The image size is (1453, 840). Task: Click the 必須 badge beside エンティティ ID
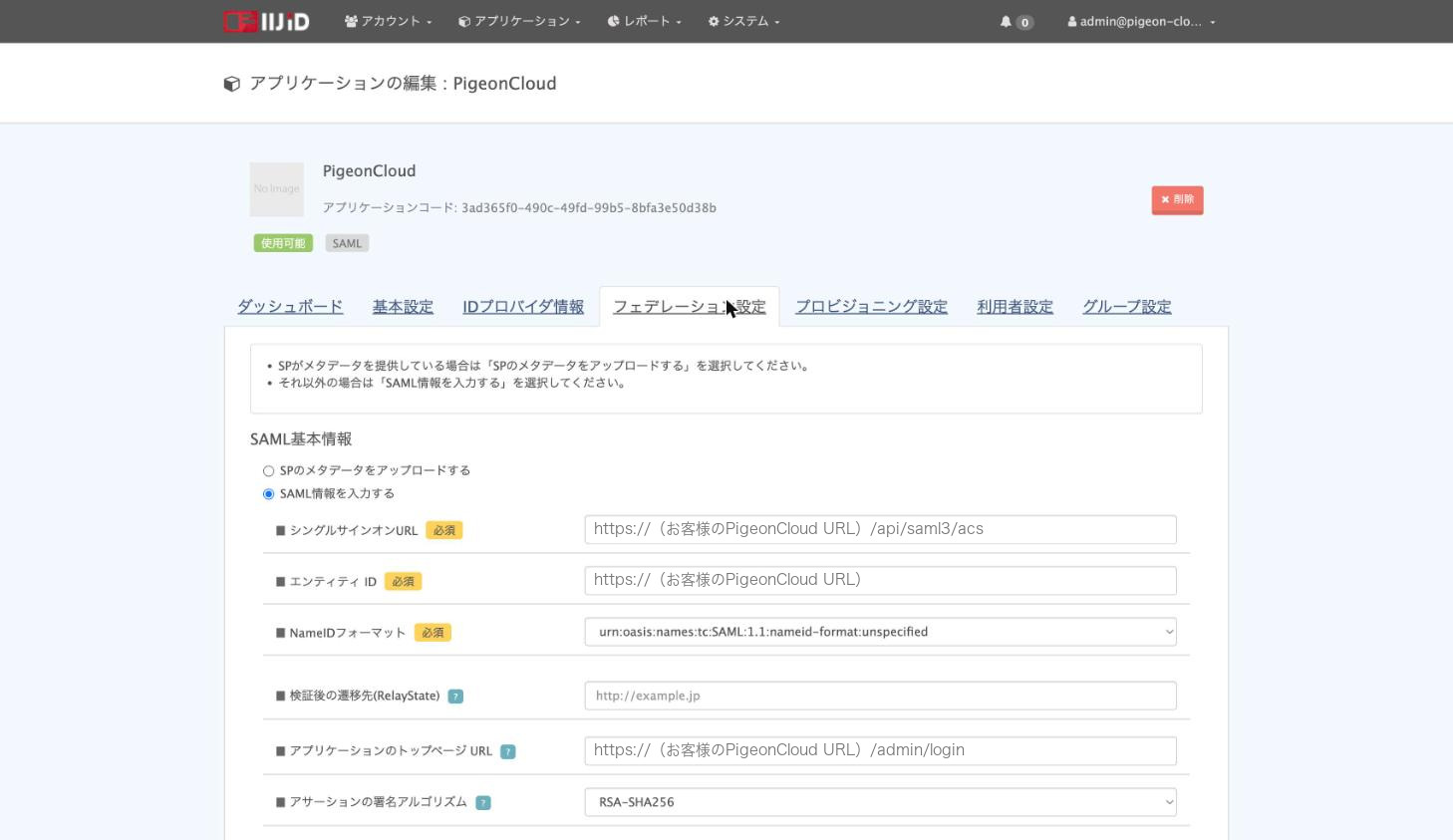pos(403,582)
